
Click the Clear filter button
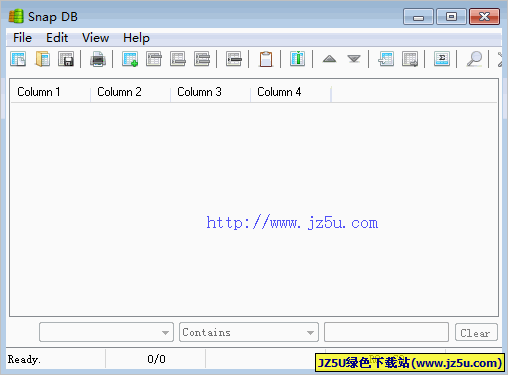click(476, 332)
